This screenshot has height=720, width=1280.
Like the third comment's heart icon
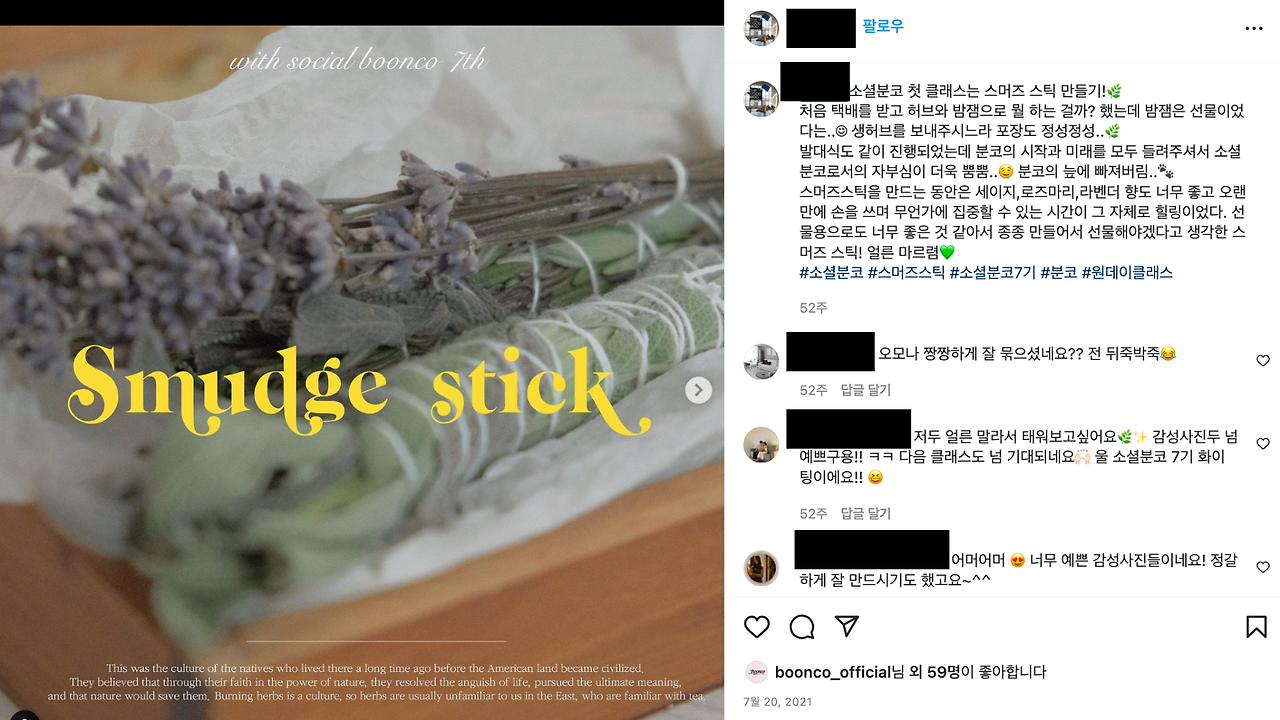1263,568
